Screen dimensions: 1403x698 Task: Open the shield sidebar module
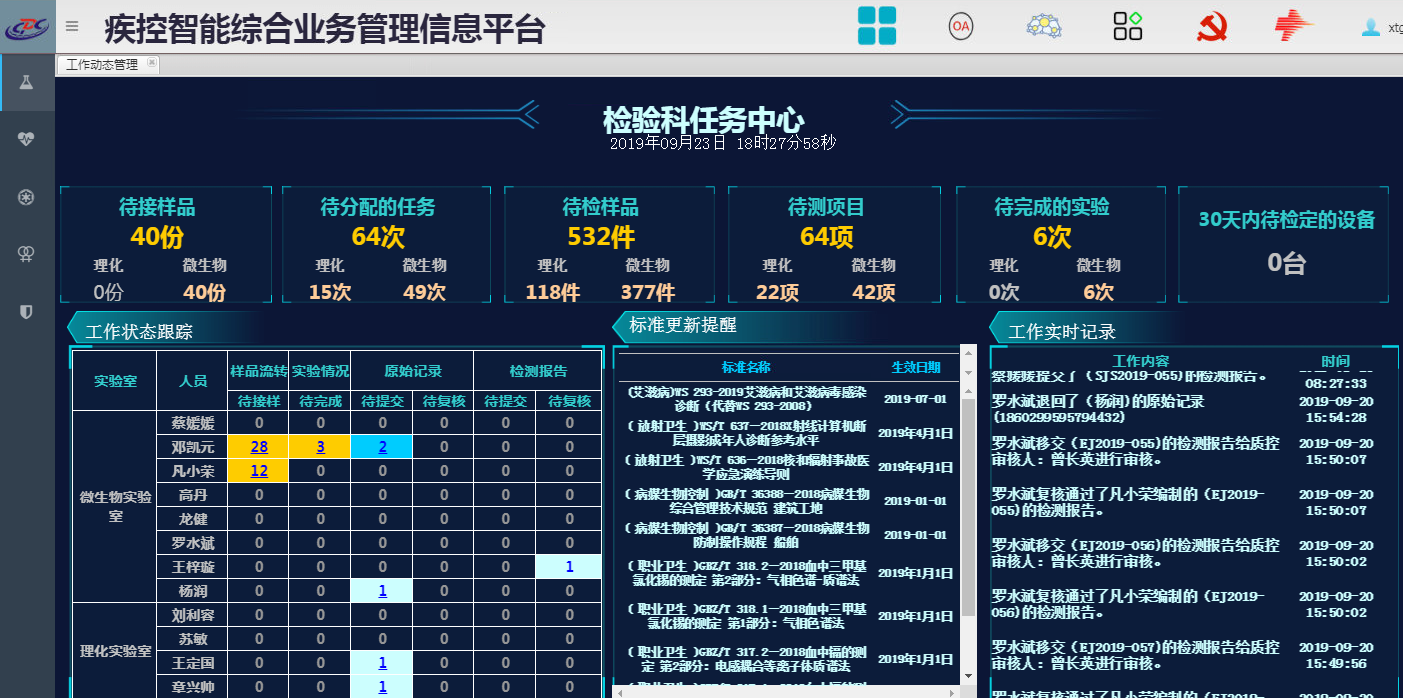pyautogui.click(x=27, y=312)
